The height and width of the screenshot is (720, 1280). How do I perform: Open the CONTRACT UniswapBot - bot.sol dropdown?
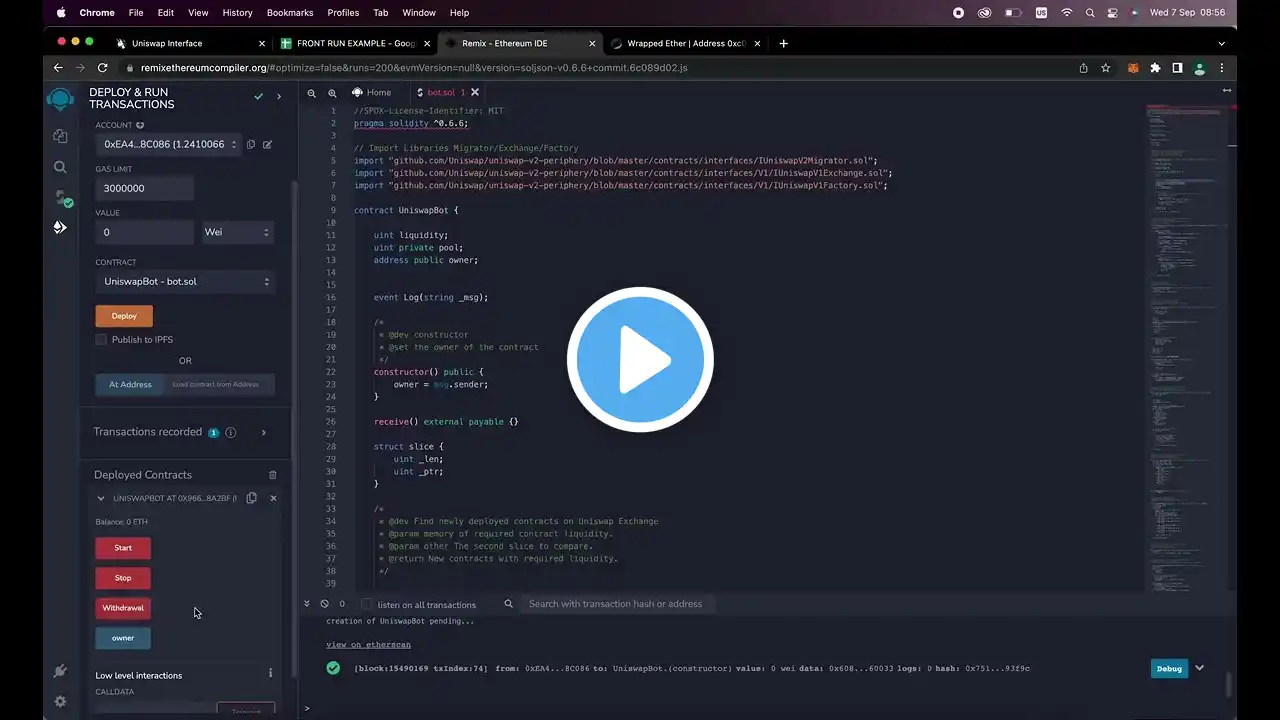pyautogui.click(x=184, y=282)
